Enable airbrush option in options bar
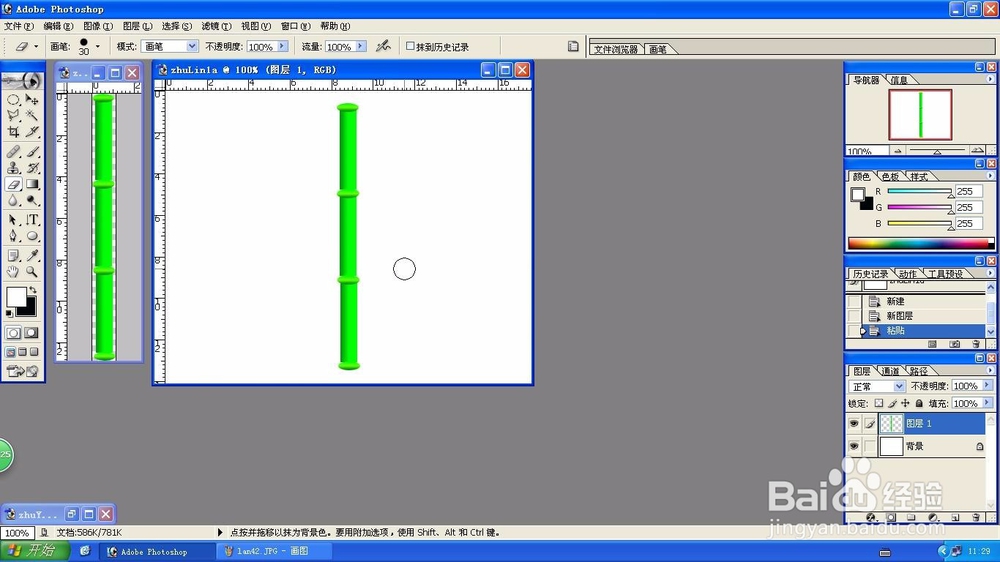1000x562 pixels. coord(383,46)
